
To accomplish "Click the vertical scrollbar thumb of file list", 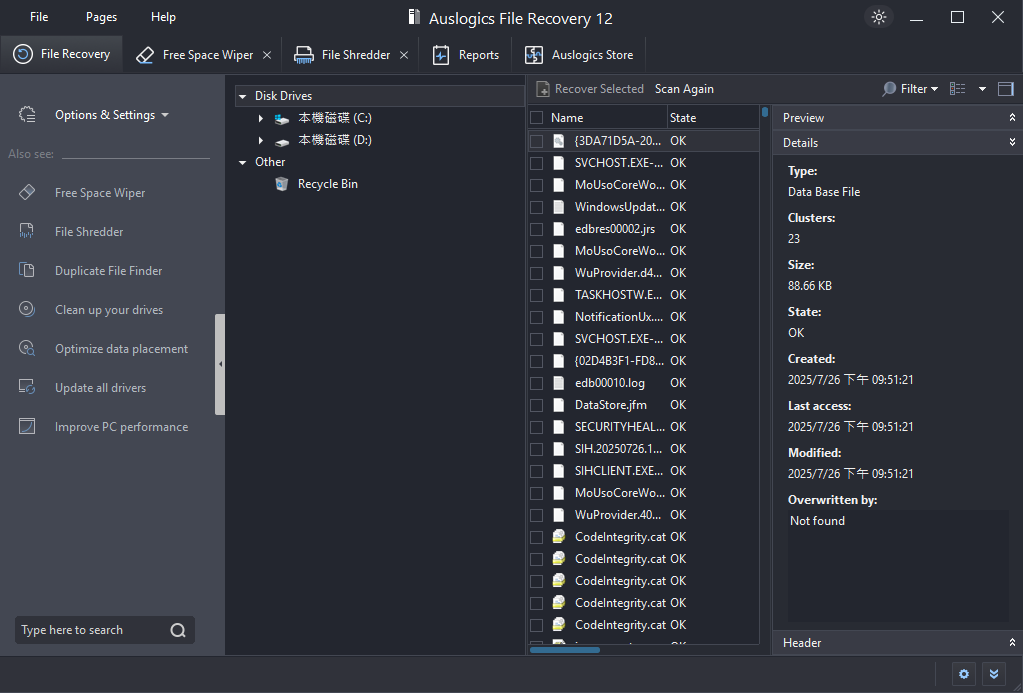I will click(x=765, y=112).
